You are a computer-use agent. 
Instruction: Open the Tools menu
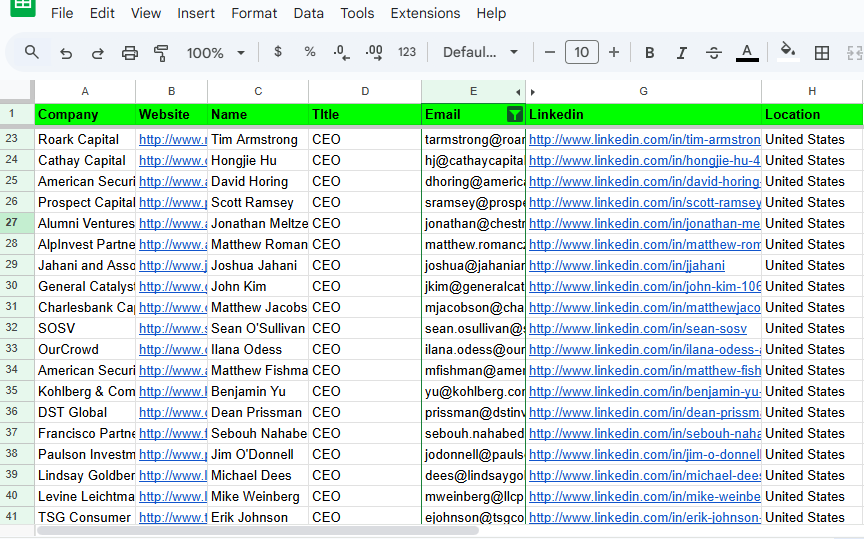(357, 13)
